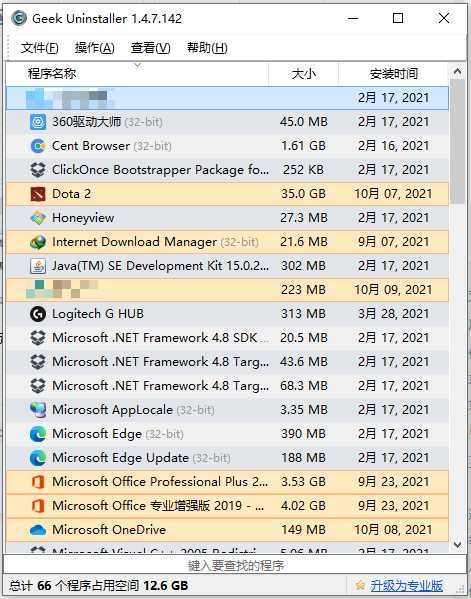Select the Dota 2 icon
Screen dimensions: 471x599
tap(38, 194)
